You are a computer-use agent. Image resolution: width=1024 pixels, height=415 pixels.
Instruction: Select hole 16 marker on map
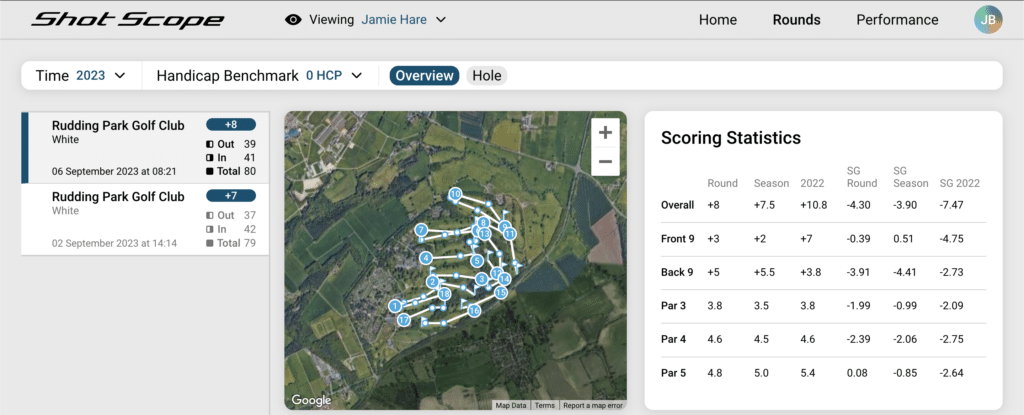[x=474, y=311]
